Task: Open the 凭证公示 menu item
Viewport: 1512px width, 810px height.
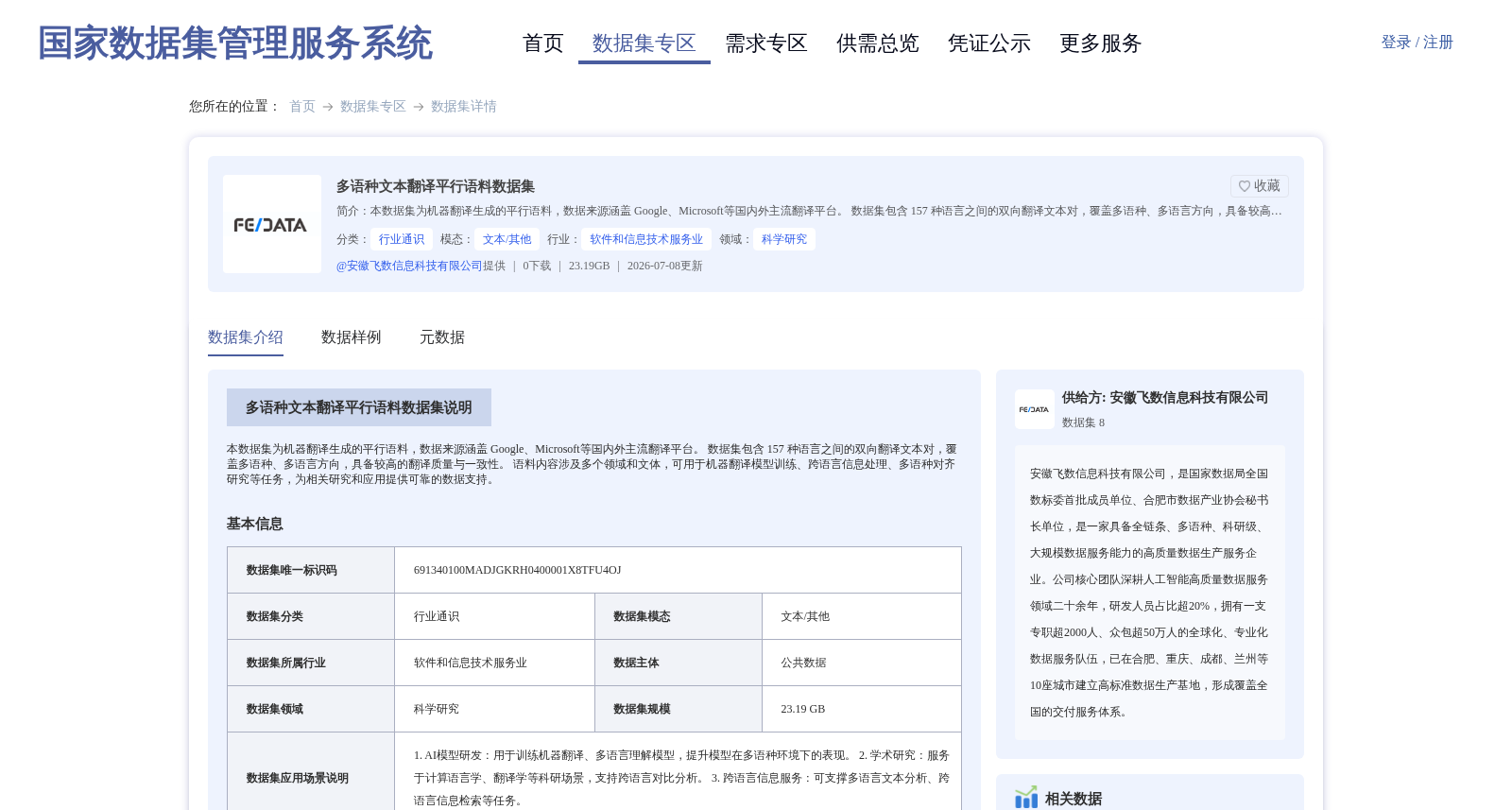Action: pyautogui.click(x=989, y=43)
